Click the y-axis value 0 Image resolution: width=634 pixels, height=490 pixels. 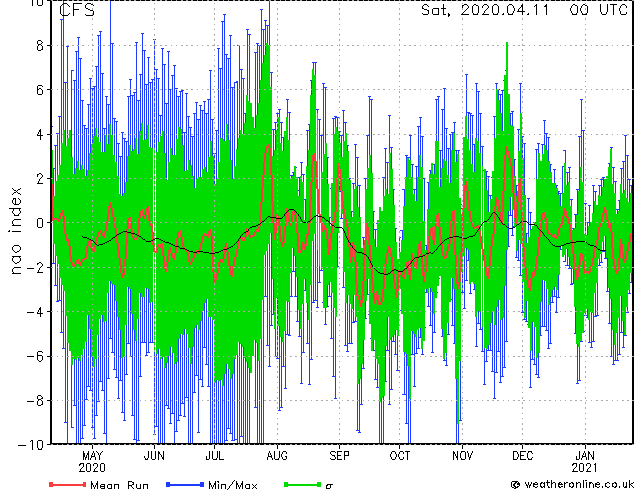(40, 223)
